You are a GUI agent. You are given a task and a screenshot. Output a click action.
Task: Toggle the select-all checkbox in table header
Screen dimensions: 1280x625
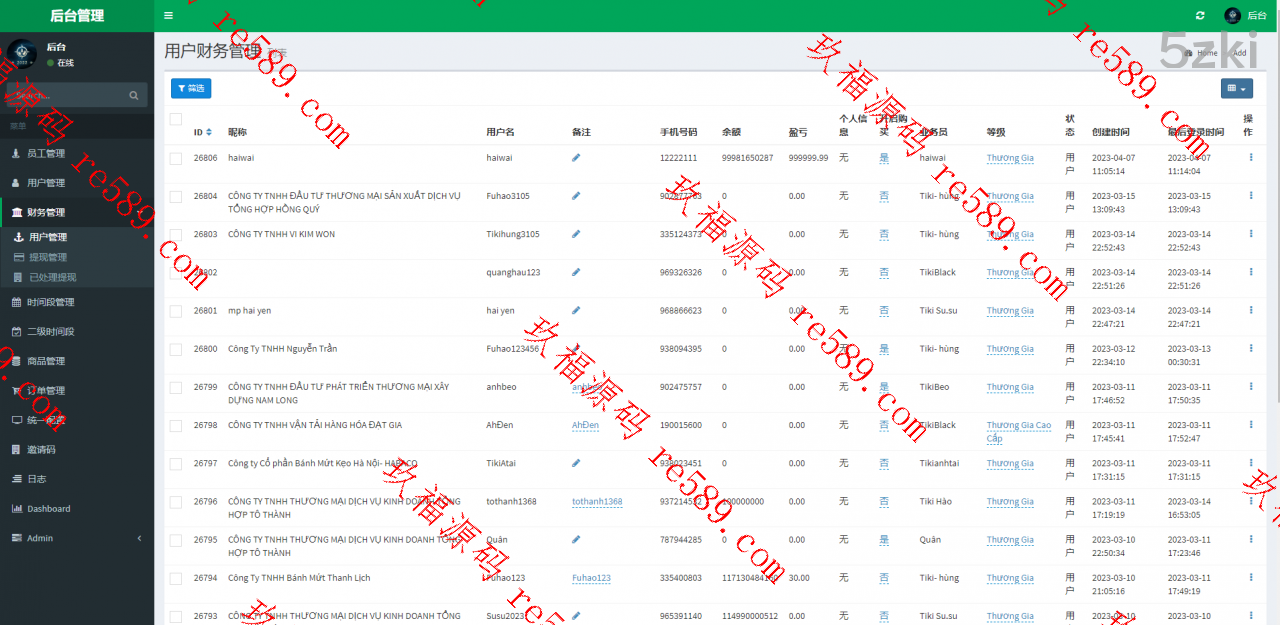(176, 119)
